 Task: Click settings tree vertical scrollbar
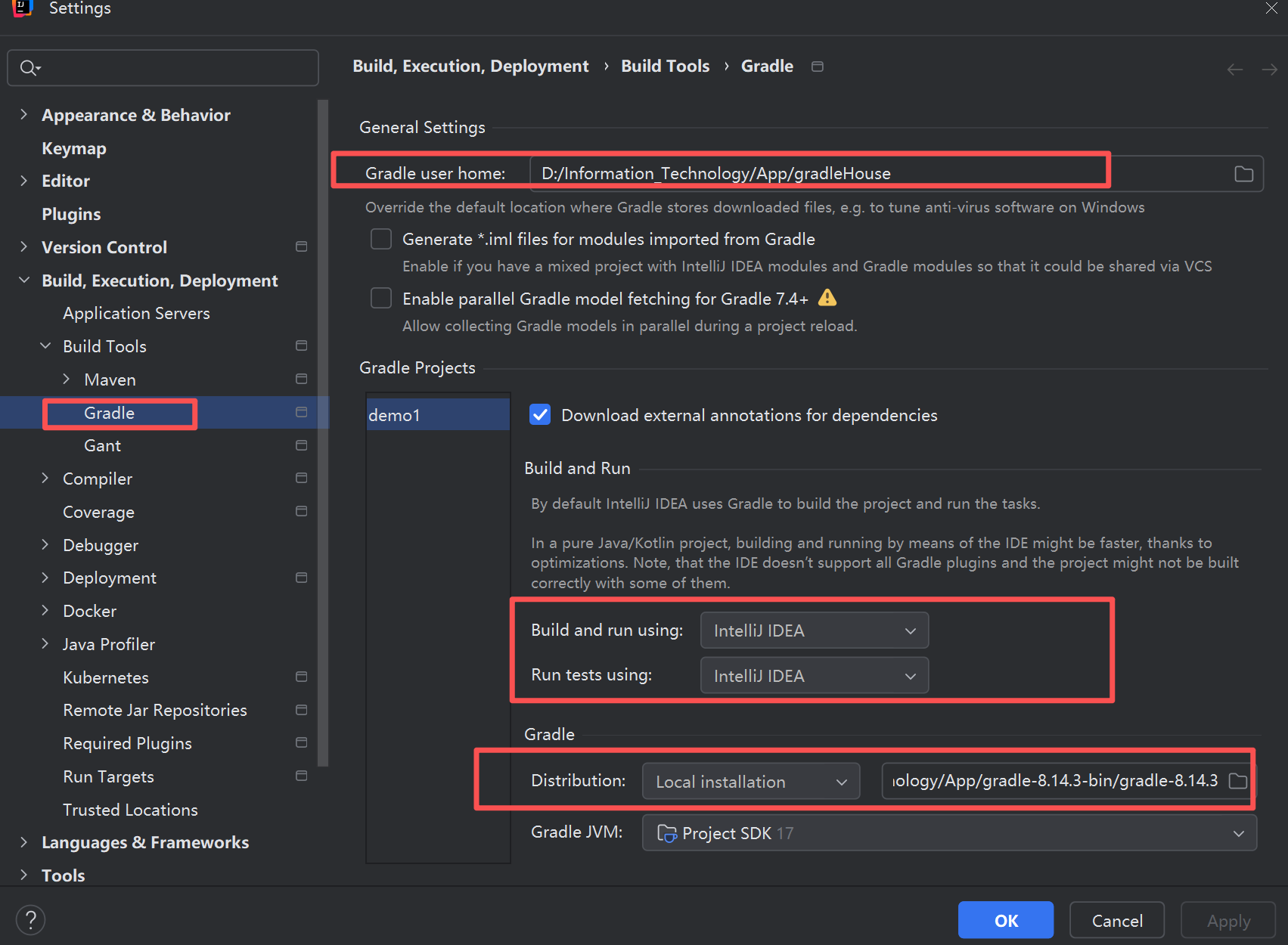pos(323,432)
